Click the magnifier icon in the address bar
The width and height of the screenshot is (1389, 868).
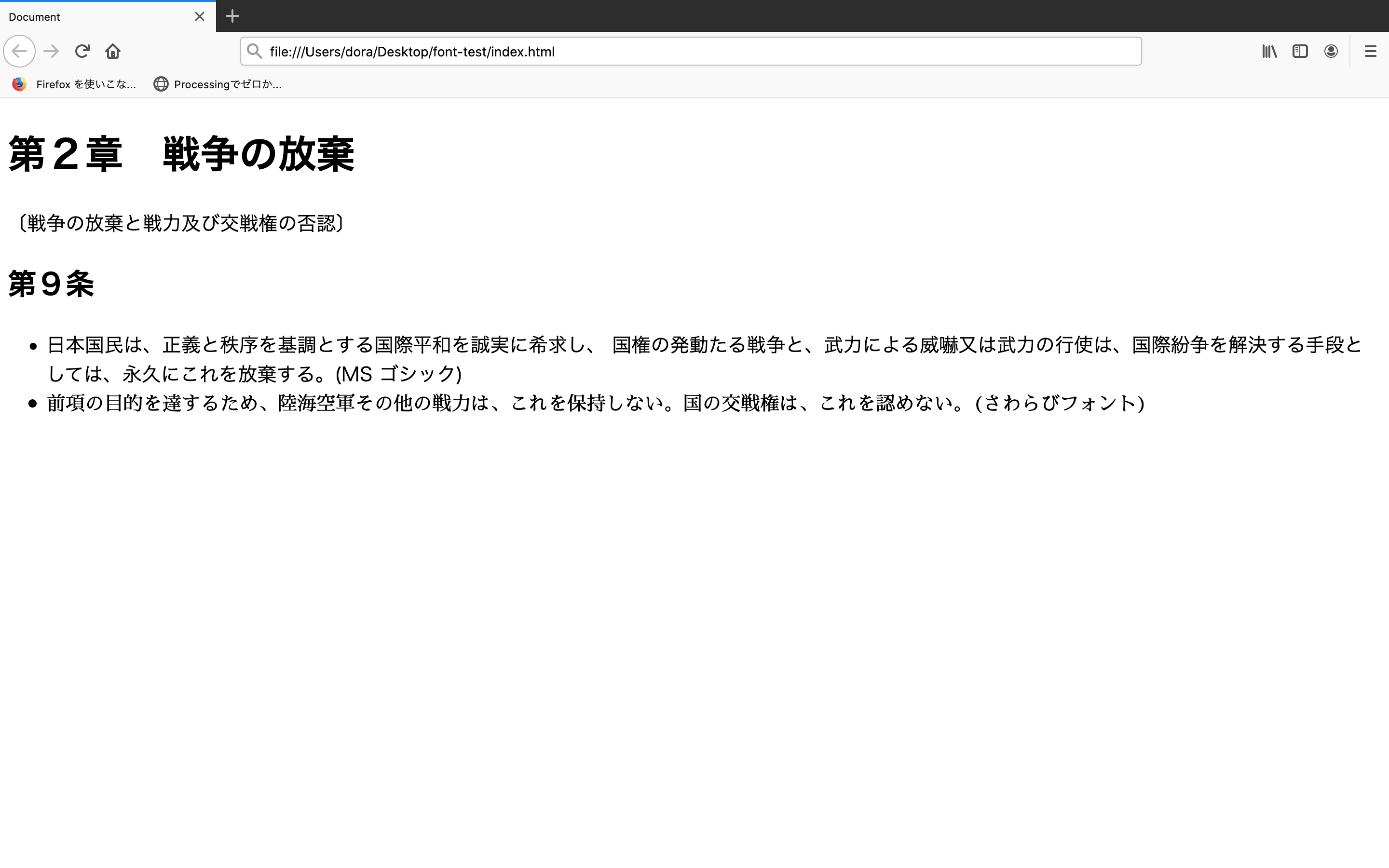coord(254,51)
